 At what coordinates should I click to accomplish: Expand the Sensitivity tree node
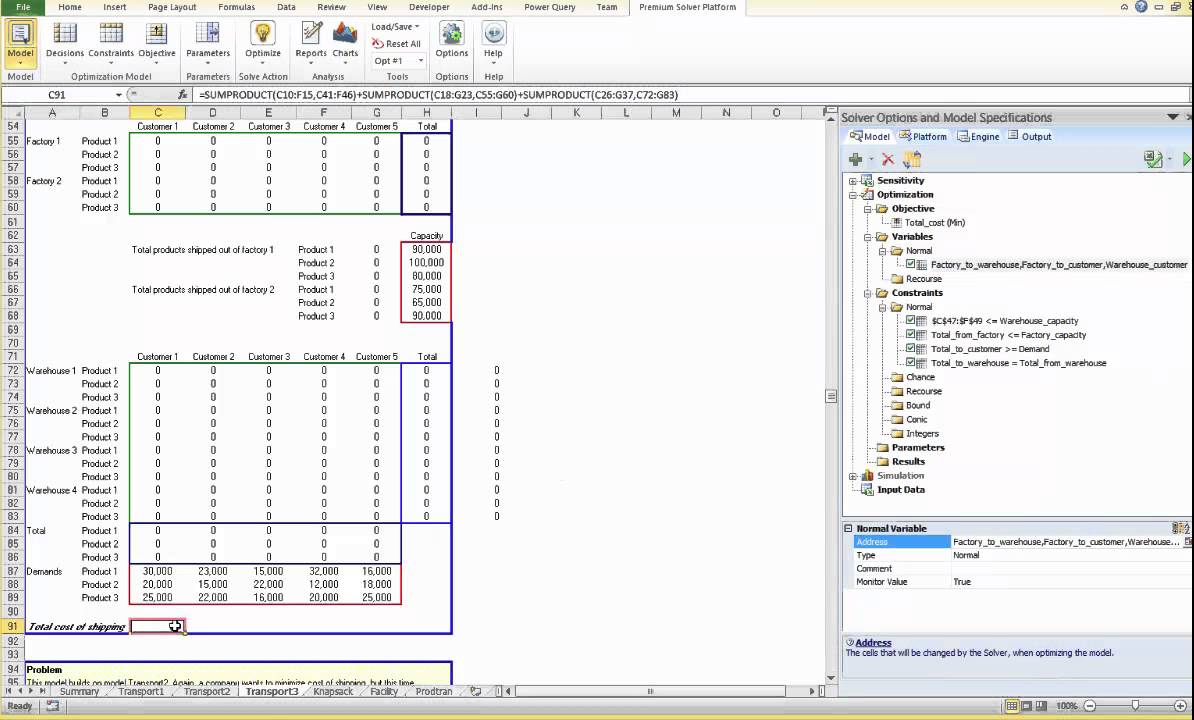point(853,181)
